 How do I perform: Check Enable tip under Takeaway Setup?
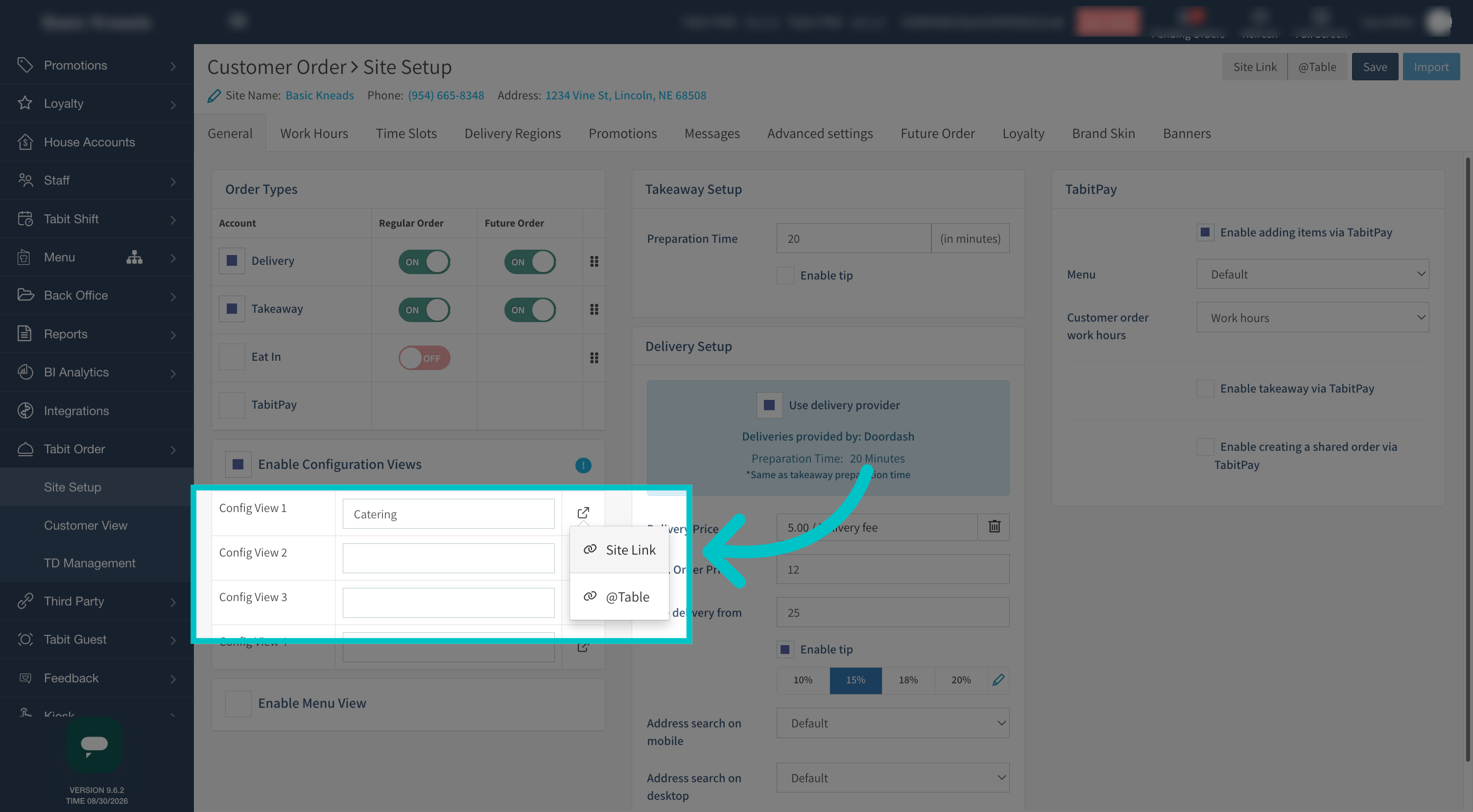(785, 275)
